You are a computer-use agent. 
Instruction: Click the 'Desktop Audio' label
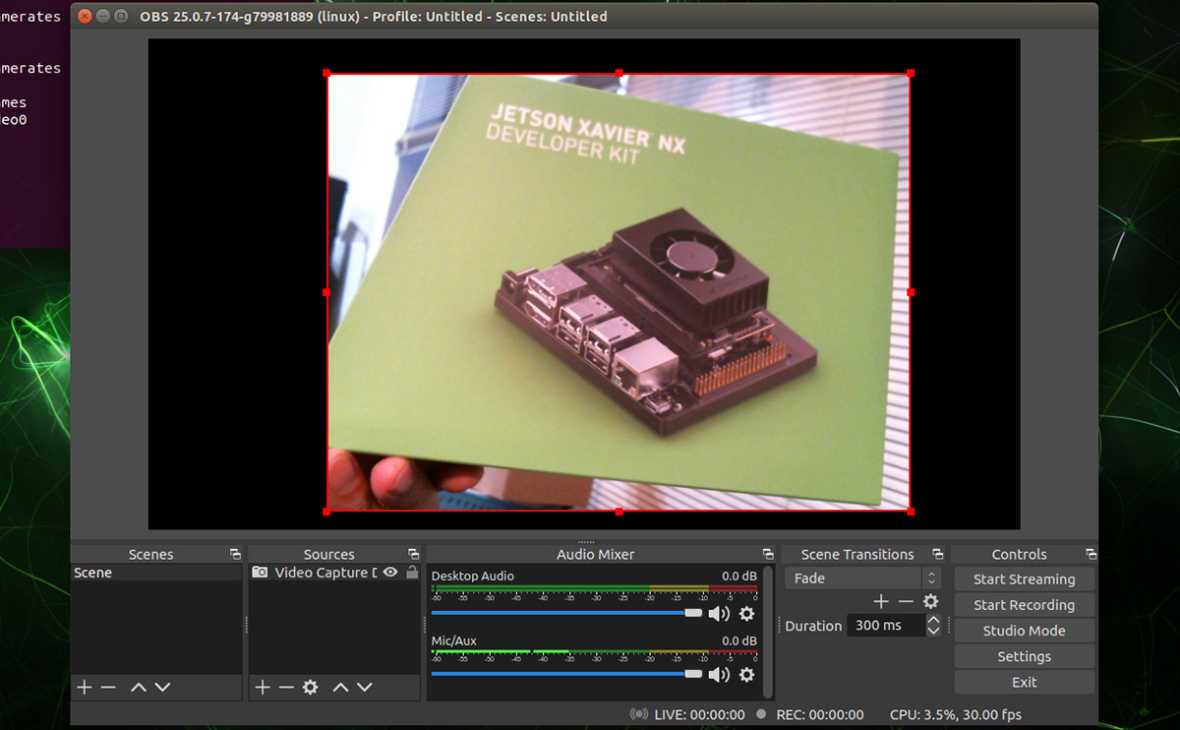pos(473,576)
